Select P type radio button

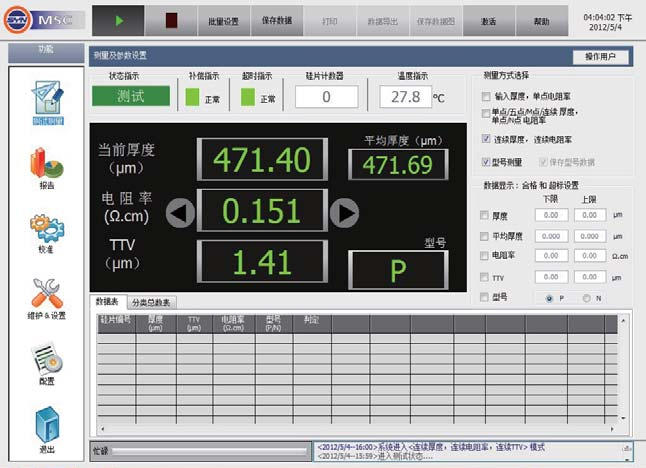549,298
